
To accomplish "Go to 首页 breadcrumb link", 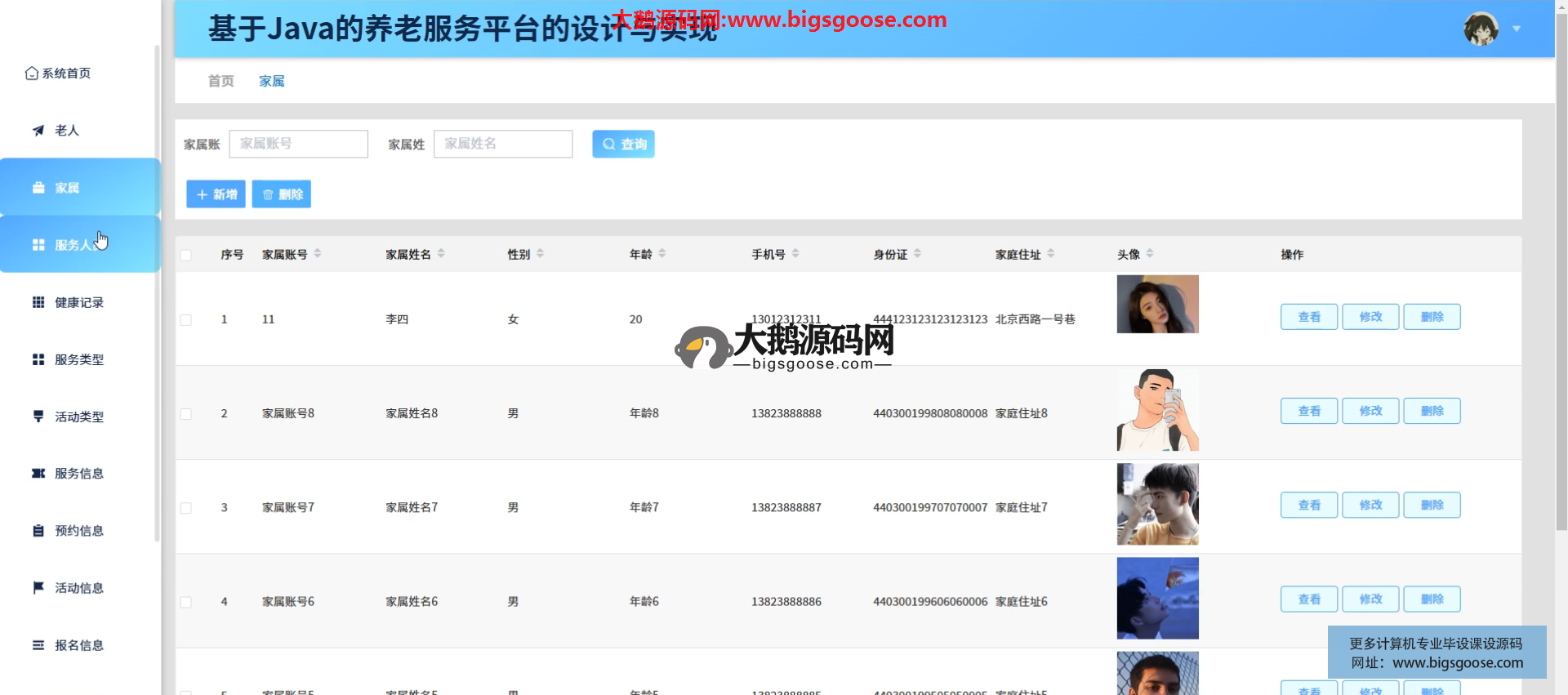I will tap(220, 81).
